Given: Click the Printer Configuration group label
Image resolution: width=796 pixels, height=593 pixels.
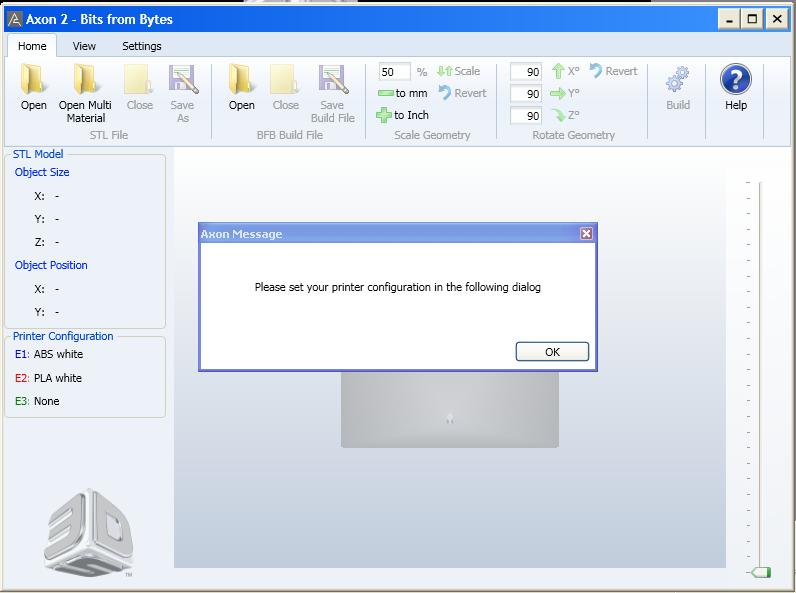Looking at the screenshot, I should 63,336.
